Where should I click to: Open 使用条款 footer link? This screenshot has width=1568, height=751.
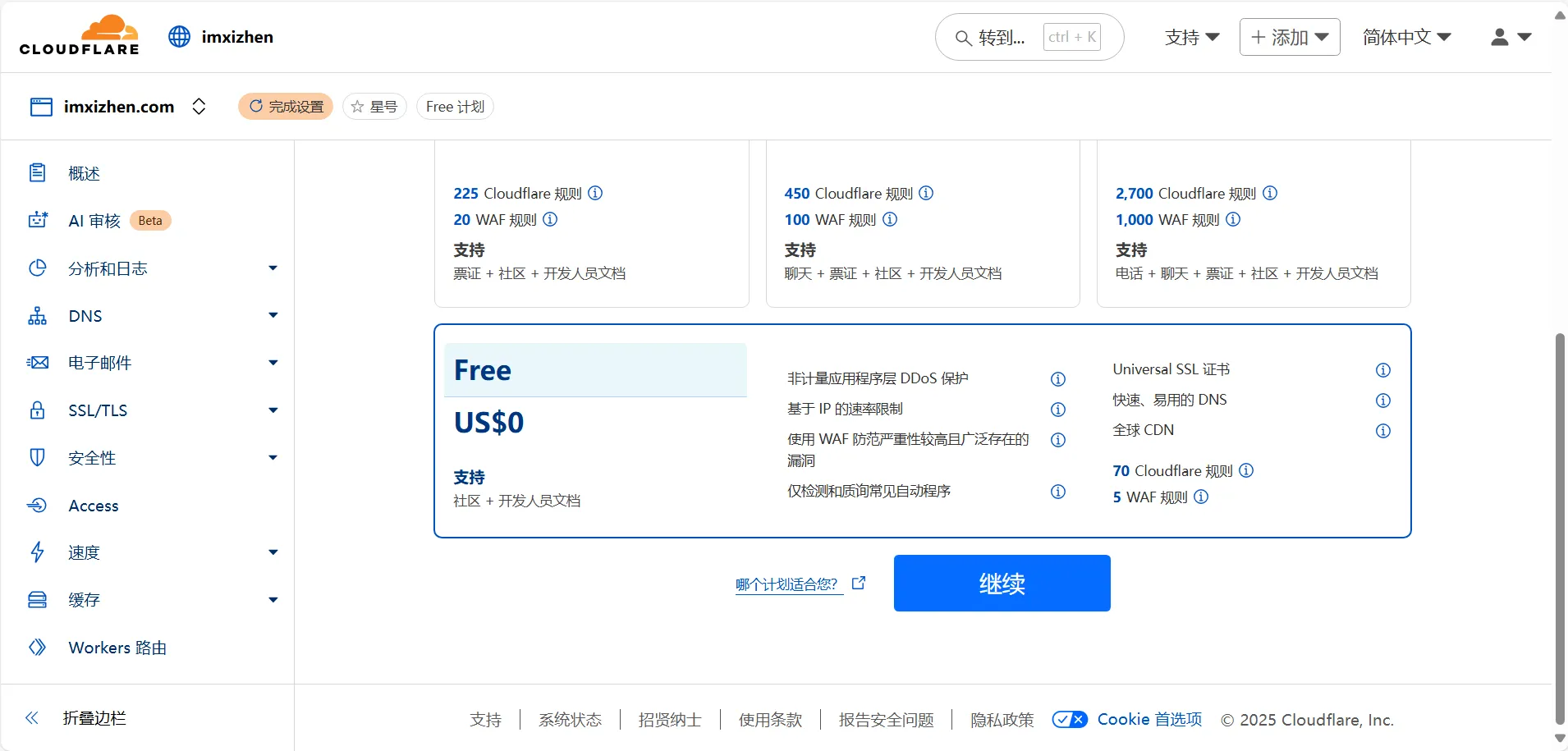(x=770, y=720)
